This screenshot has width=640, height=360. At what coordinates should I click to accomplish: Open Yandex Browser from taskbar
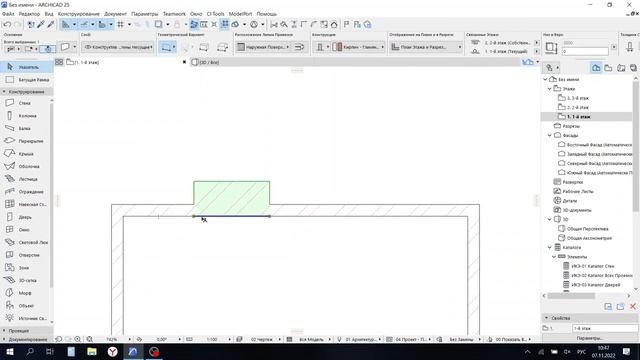113,351
